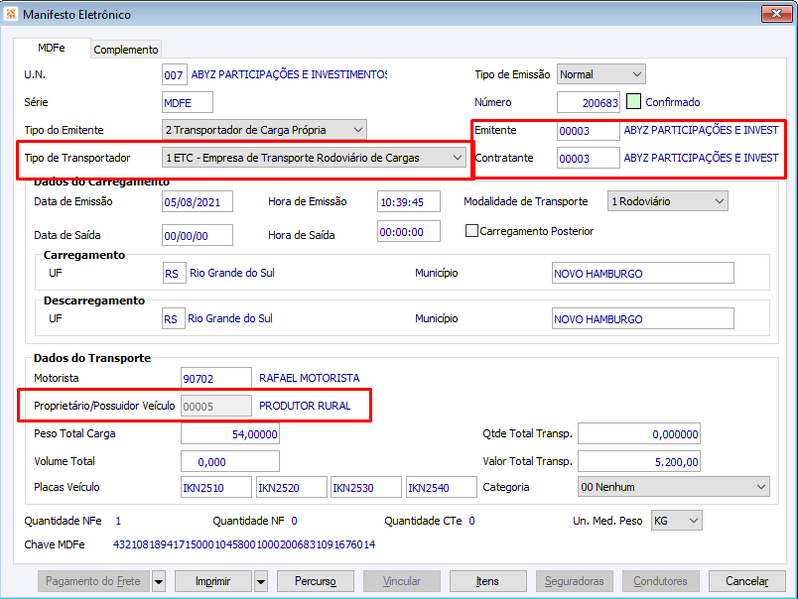The width and height of the screenshot is (798, 599).
Task: Click the Data de Saída date field
Action: pyautogui.click(x=197, y=235)
